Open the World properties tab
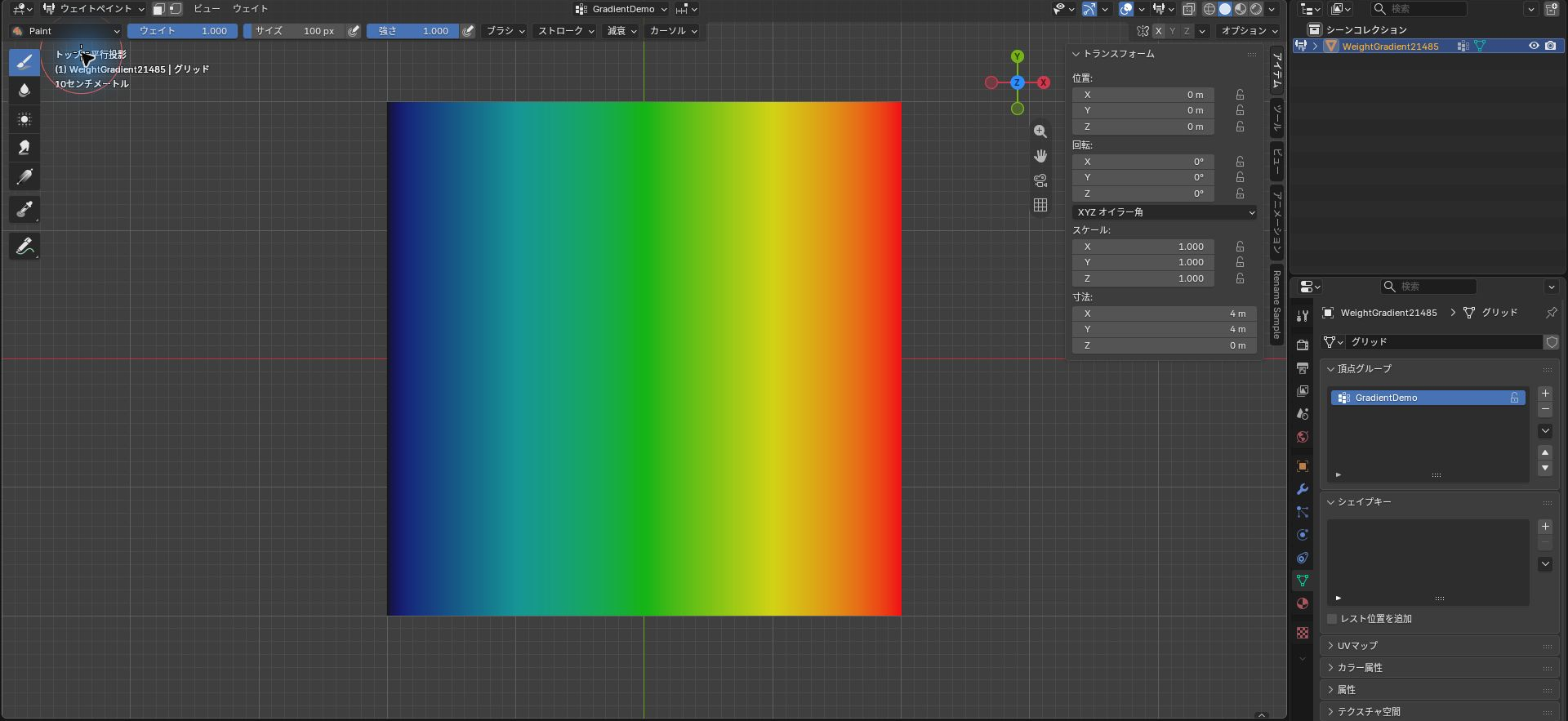Image resolution: width=1568 pixels, height=721 pixels. coord(1303,437)
